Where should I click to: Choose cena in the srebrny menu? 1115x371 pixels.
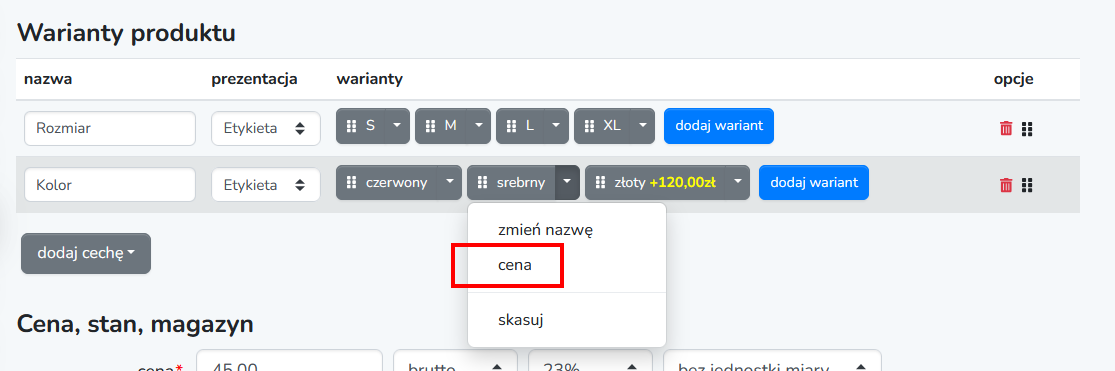[x=515, y=265]
